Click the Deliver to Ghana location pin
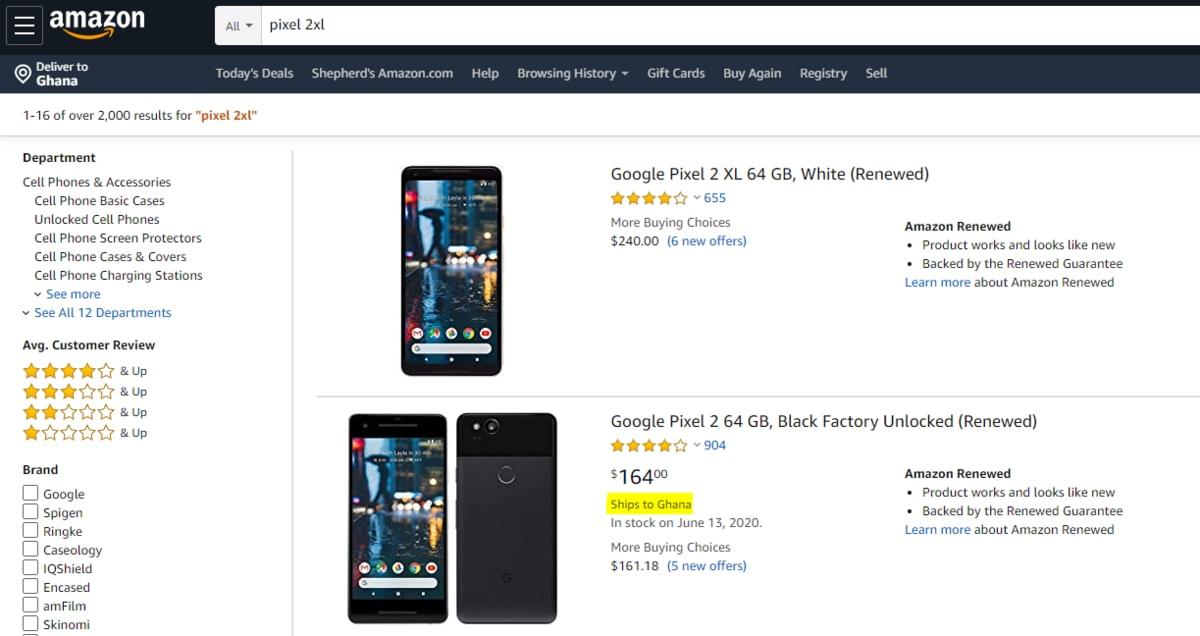Viewport: 1200px width, 636px height. [22, 73]
